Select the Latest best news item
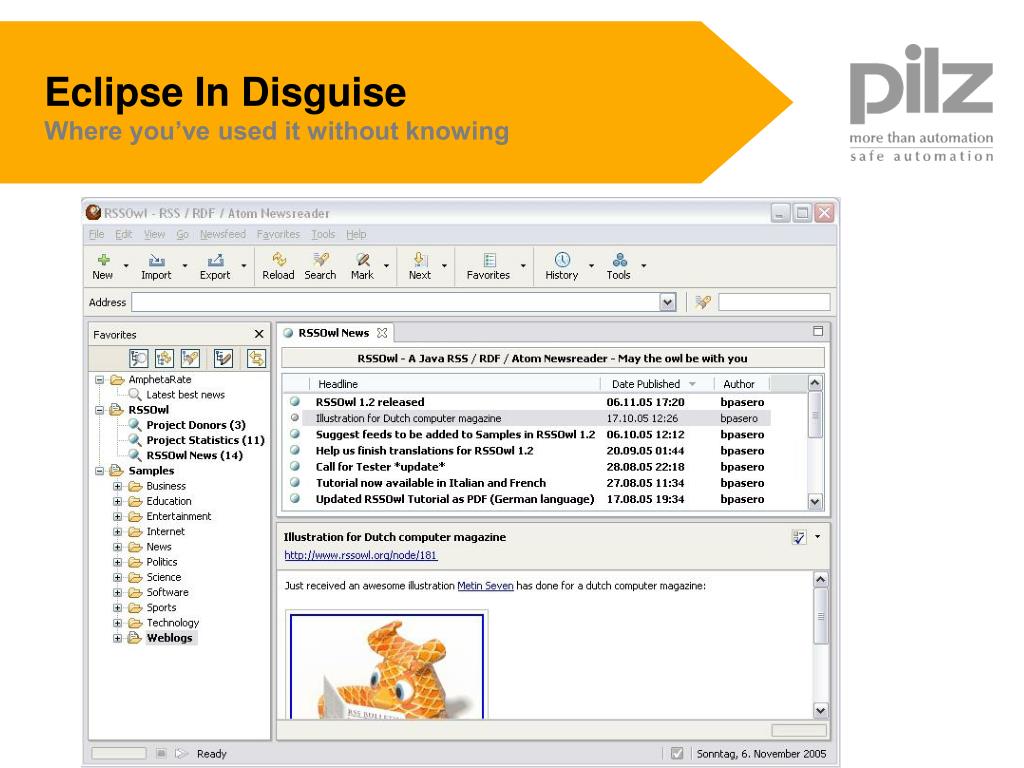Viewport: 1024px width, 768px height. coord(185,394)
